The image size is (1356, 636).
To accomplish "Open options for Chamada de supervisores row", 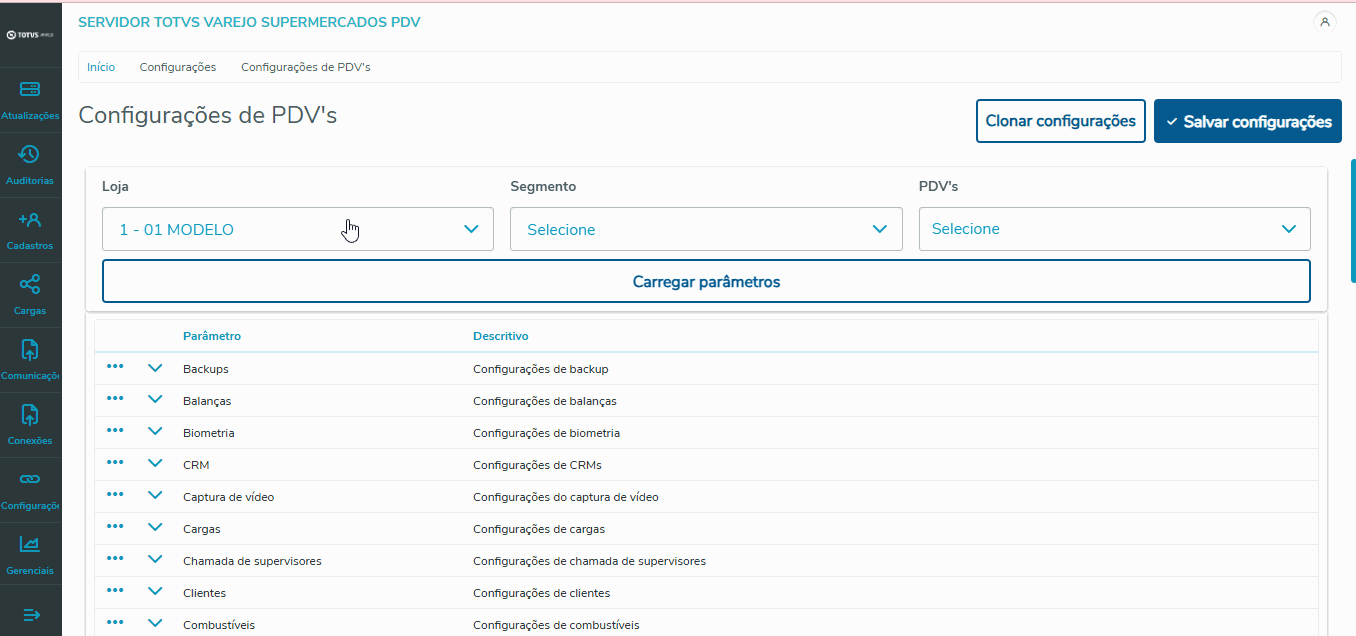I will 115,559.
